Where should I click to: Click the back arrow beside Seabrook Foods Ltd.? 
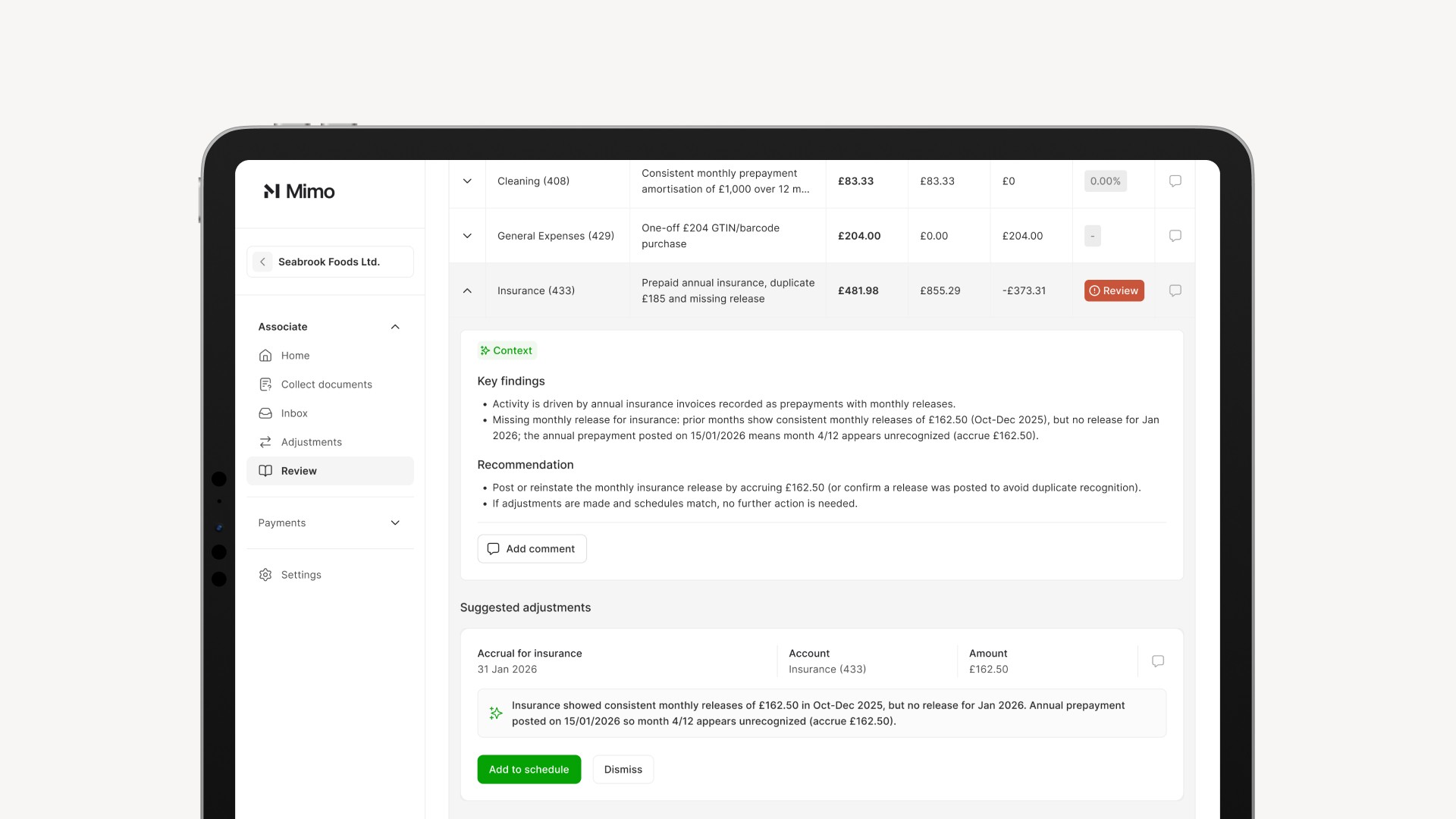click(x=262, y=262)
